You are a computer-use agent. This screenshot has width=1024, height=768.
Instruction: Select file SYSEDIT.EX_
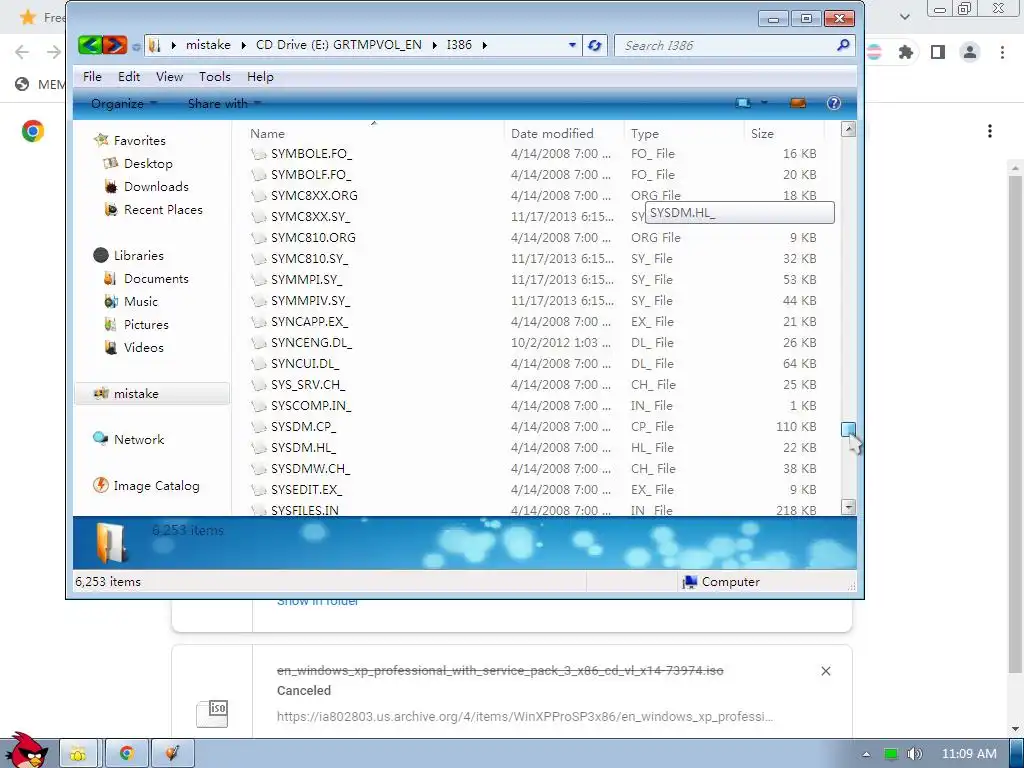point(306,489)
